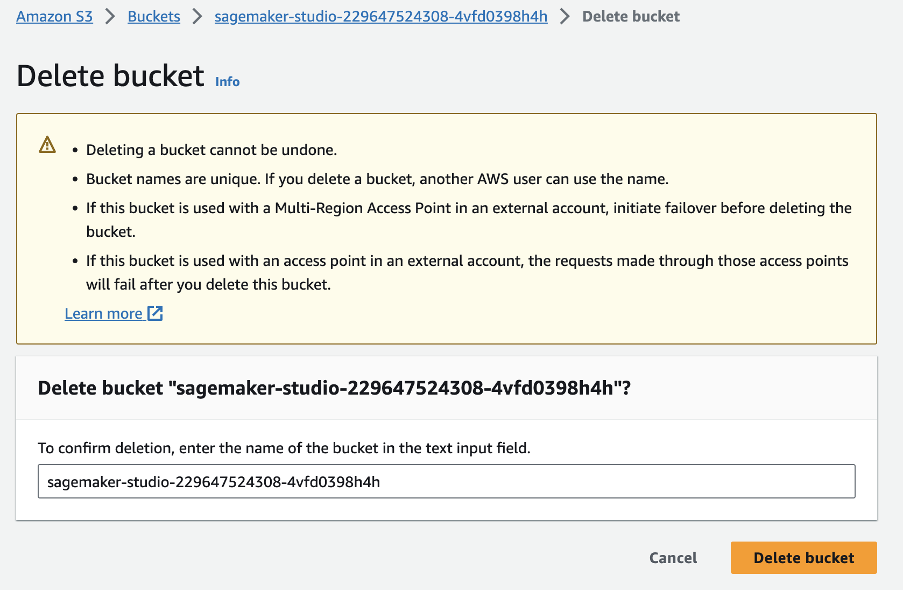Go to Amazon S3 breadcrumb link
This screenshot has width=904, height=590.
(54, 16)
